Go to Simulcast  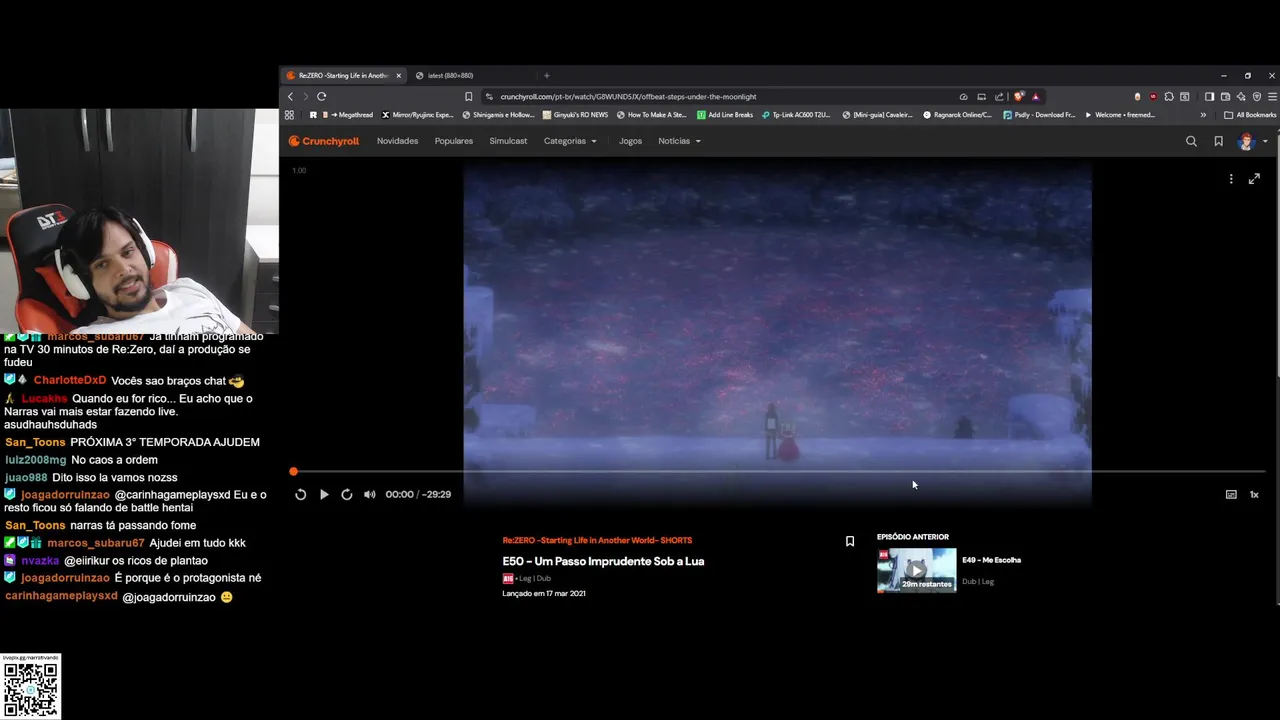point(508,141)
